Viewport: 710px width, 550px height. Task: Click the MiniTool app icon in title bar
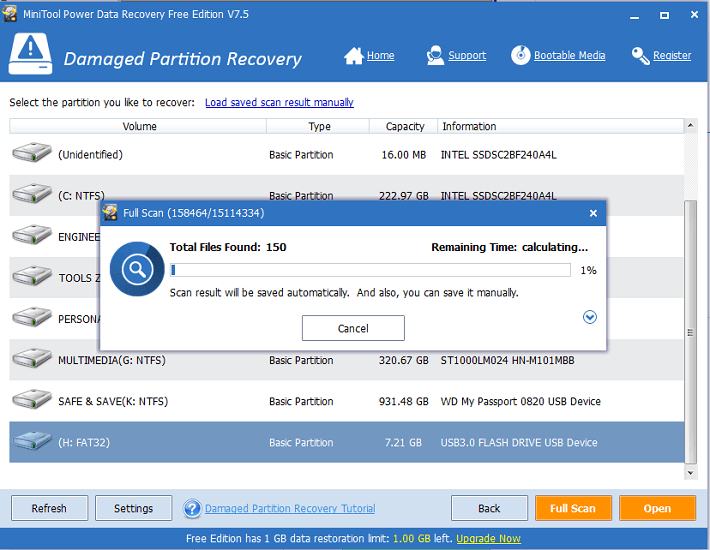click(x=10, y=14)
